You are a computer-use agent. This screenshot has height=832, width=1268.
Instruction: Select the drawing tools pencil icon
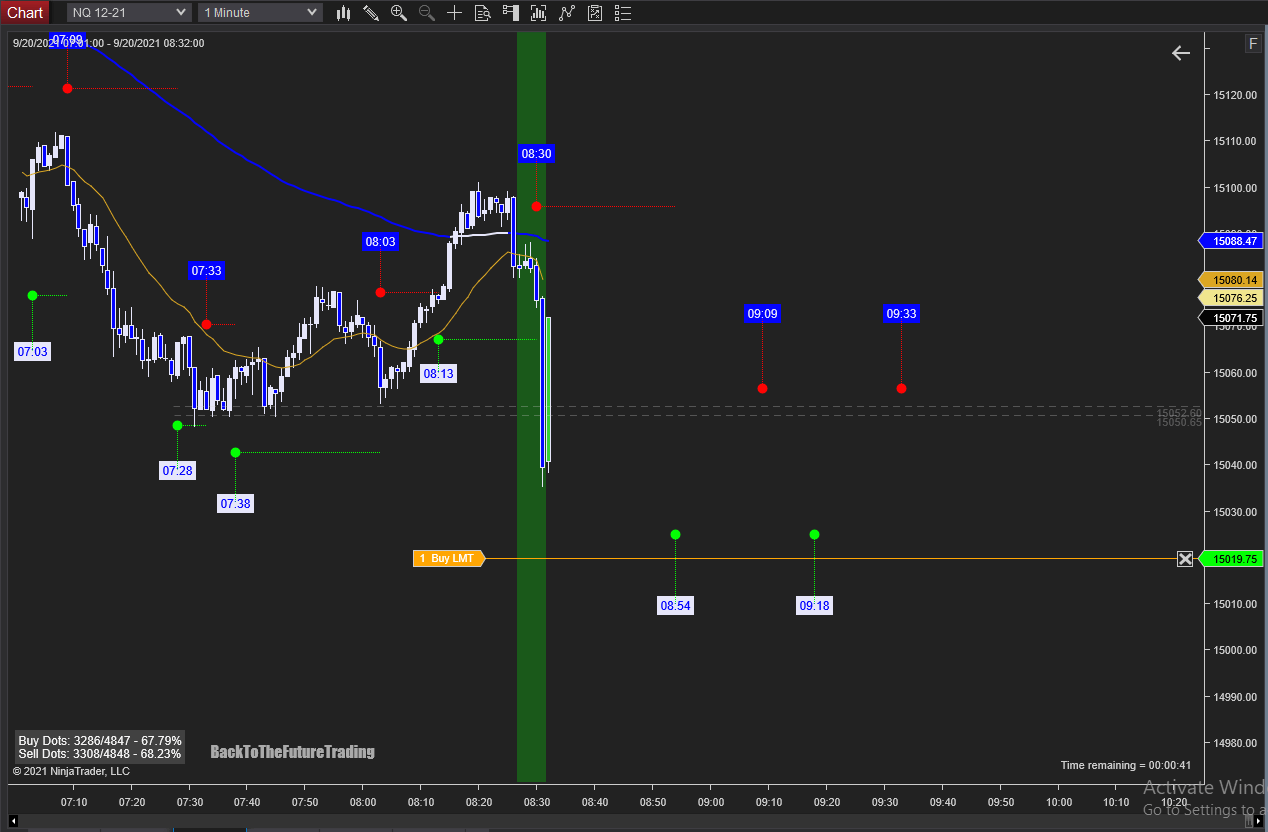[371, 13]
